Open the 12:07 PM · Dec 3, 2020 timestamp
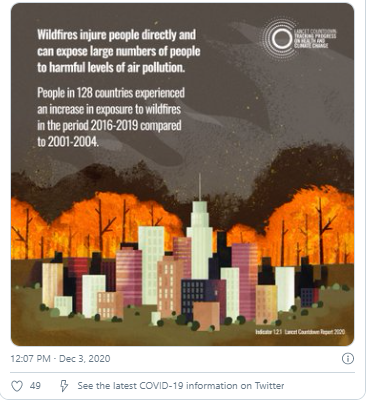The height and width of the screenshot is (409, 381). [x=60, y=359]
